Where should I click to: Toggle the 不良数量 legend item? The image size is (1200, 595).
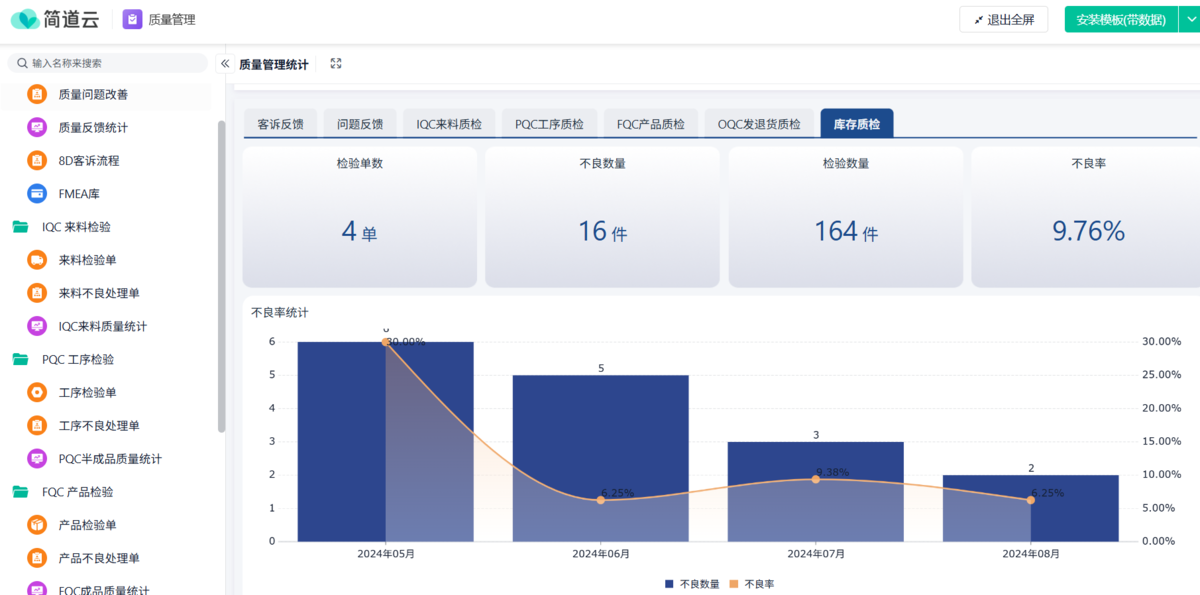[692, 584]
